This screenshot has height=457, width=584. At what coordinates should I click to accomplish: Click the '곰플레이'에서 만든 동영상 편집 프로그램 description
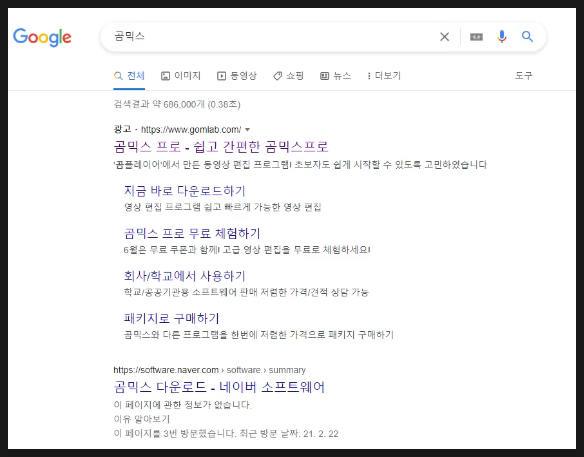coord(300,165)
